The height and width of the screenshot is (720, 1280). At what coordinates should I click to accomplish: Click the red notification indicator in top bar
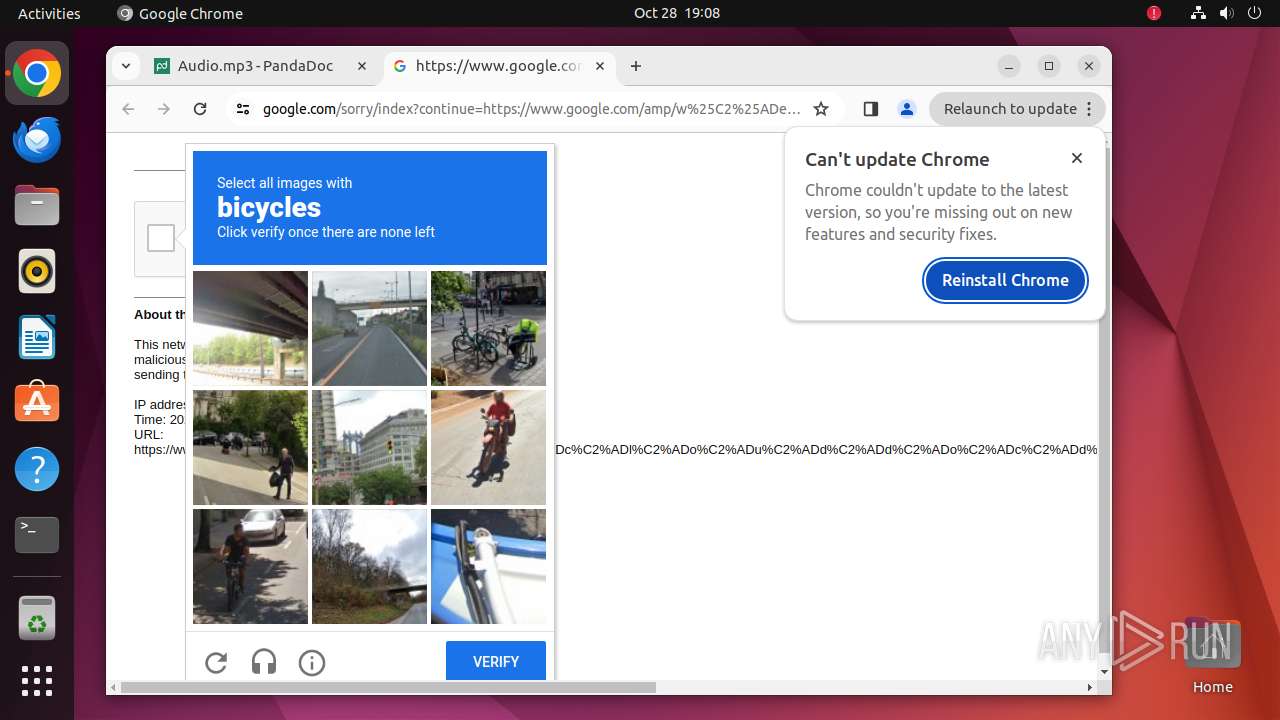pos(1154,13)
